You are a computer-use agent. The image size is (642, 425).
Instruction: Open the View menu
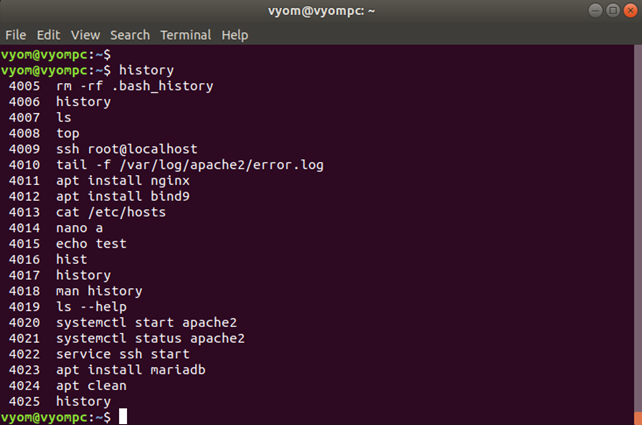tap(85, 34)
